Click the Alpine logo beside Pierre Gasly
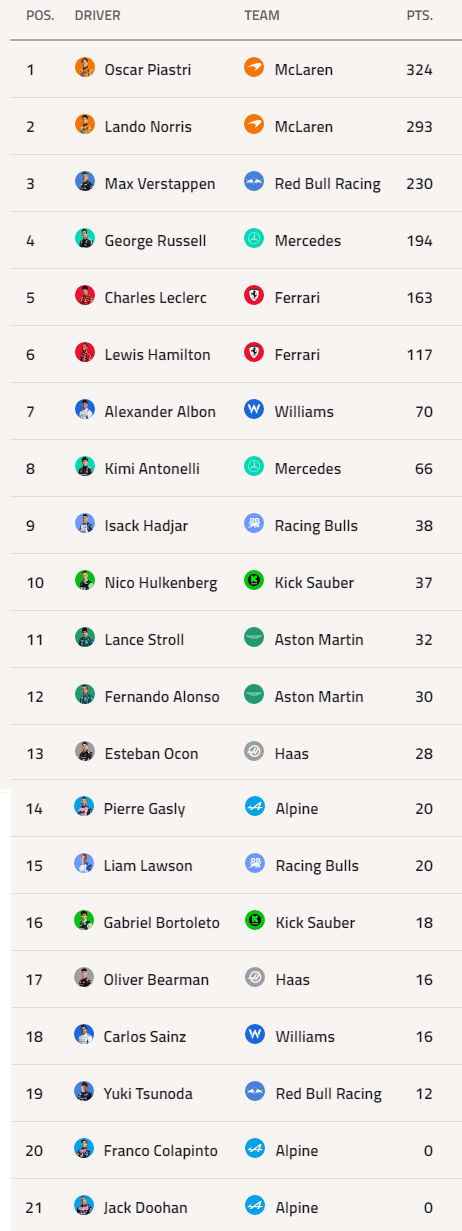The width and height of the screenshot is (462, 1231). (x=254, y=807)
